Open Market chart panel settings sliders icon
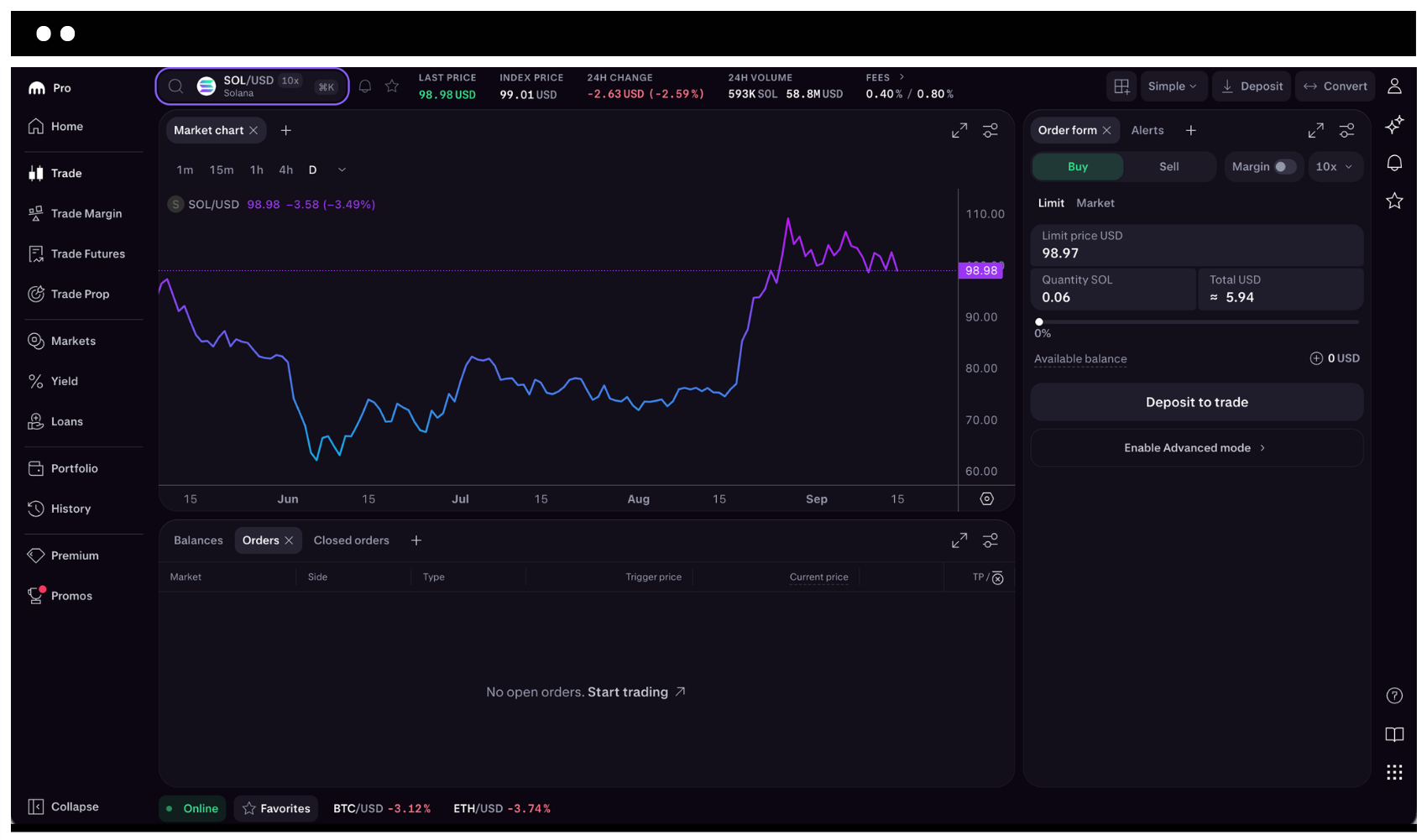 pos(991,131)
